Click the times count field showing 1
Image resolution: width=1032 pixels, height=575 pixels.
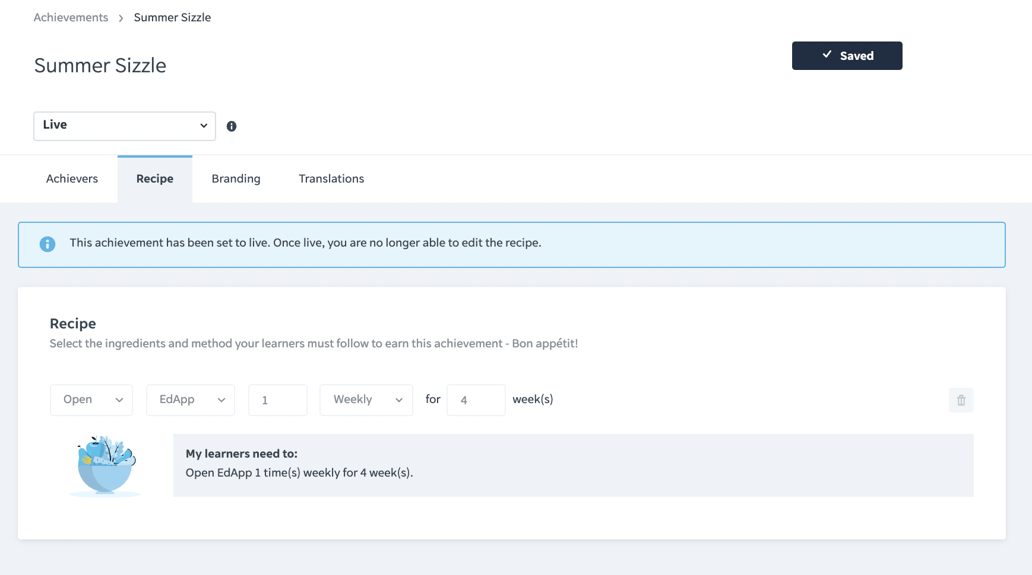[x=277, y=400]
